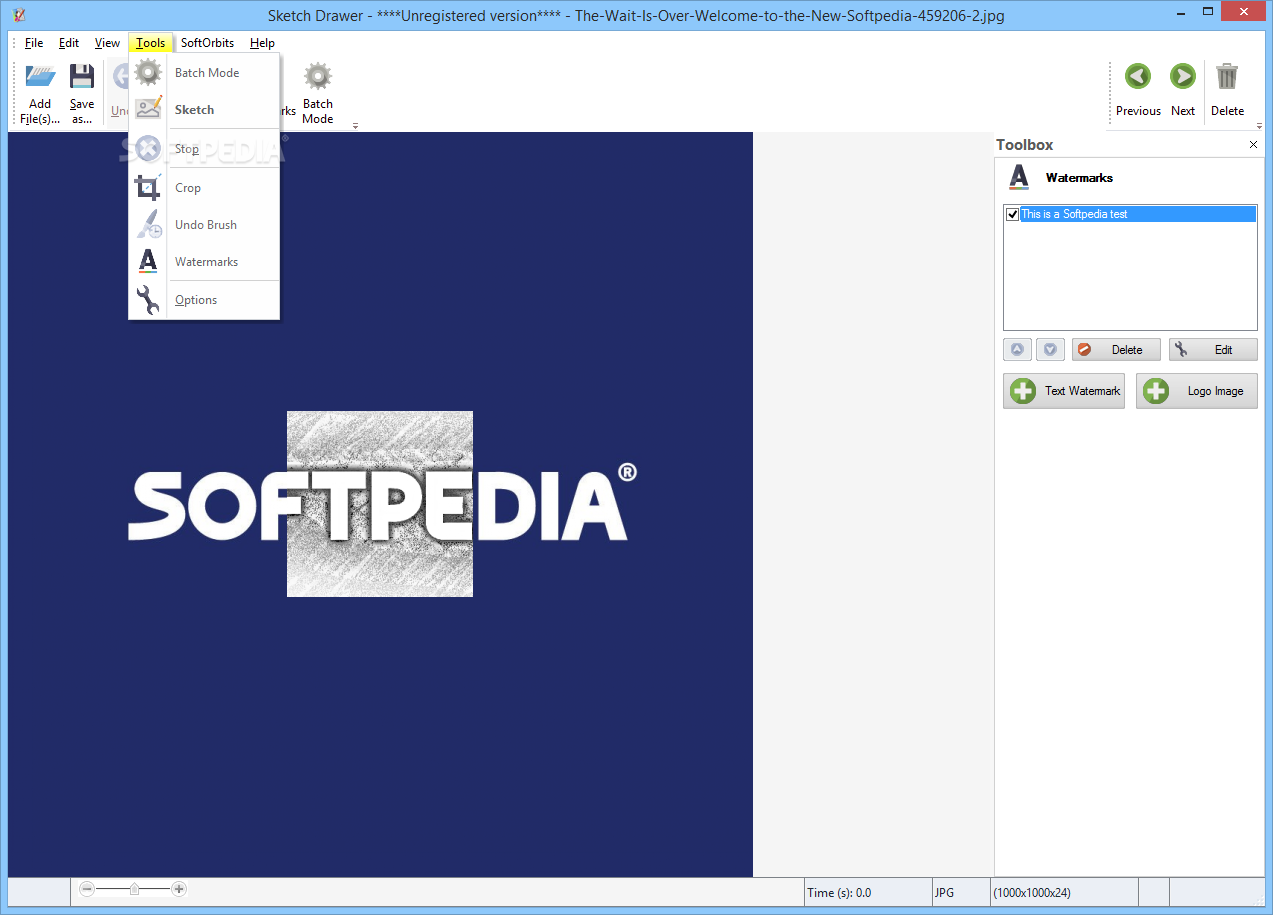
Task: Open the SoftOrbits menu
Action: tap(207, 43)
